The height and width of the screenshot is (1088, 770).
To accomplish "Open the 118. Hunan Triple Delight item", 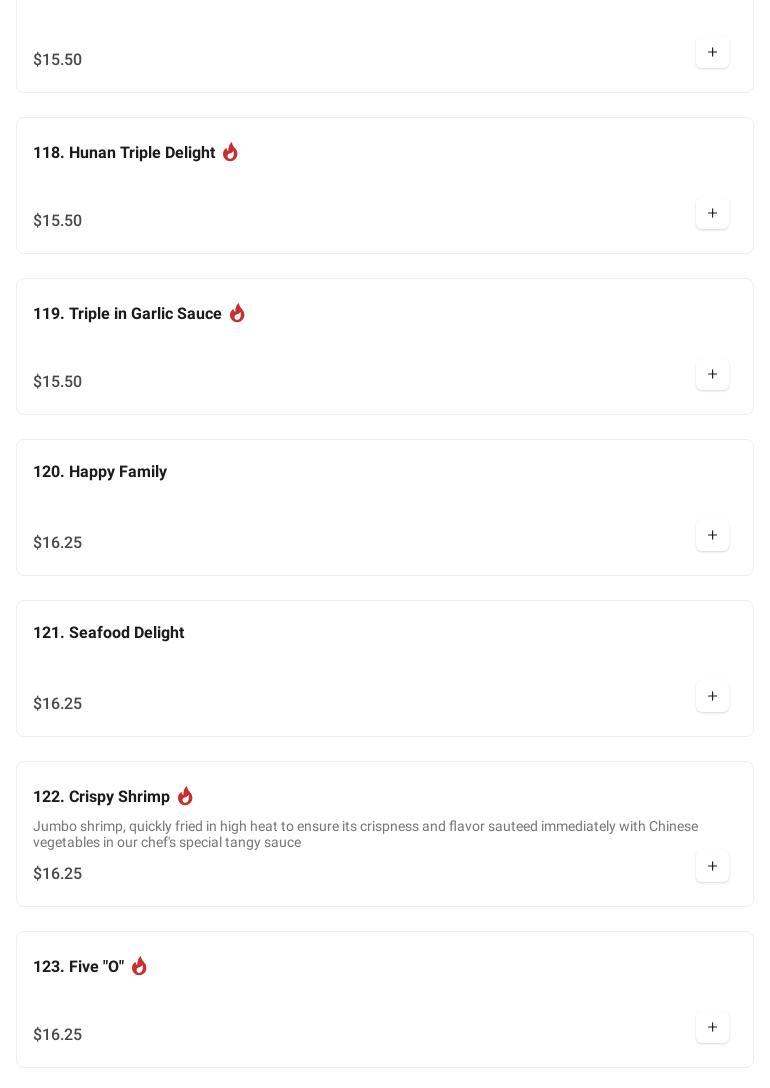I will (124, 153).
